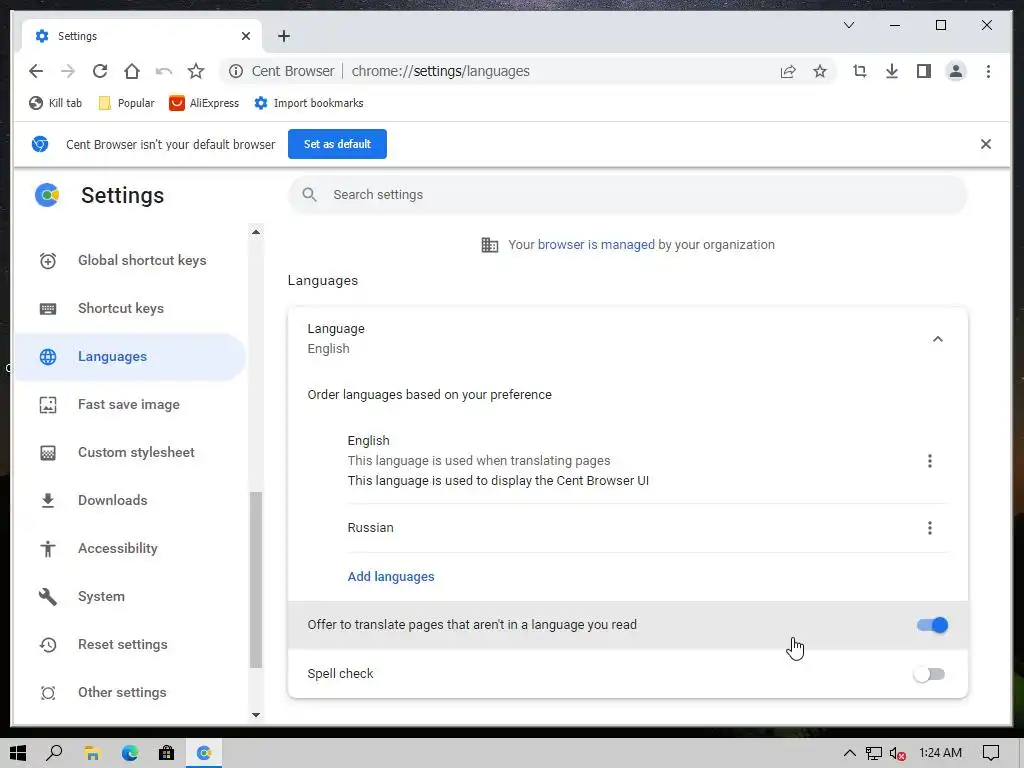Open the notification center icon
The image size is (1024, 768).
991,753
